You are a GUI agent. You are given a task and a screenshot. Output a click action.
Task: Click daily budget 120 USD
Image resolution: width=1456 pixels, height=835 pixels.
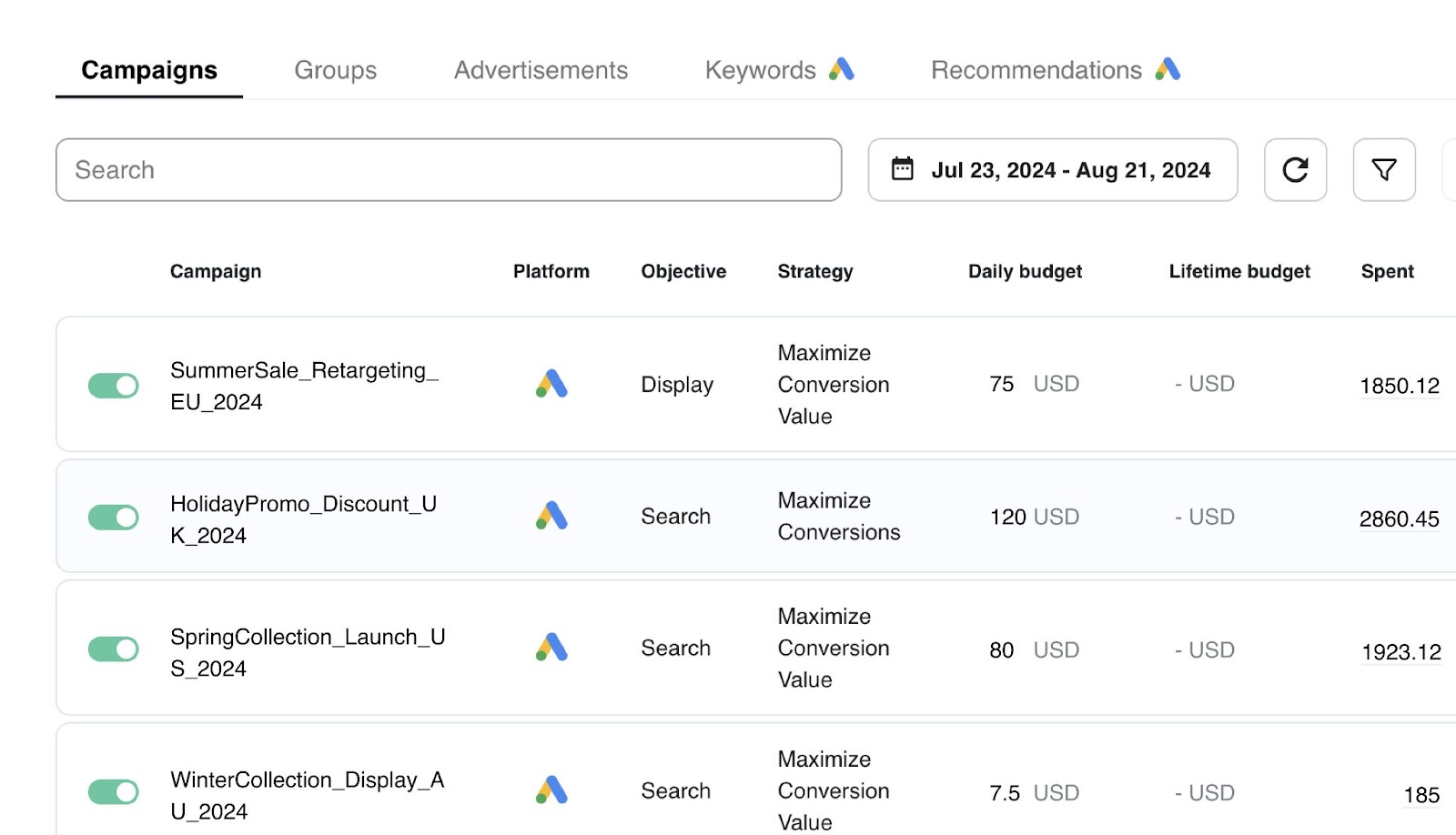coord(1035,517)
